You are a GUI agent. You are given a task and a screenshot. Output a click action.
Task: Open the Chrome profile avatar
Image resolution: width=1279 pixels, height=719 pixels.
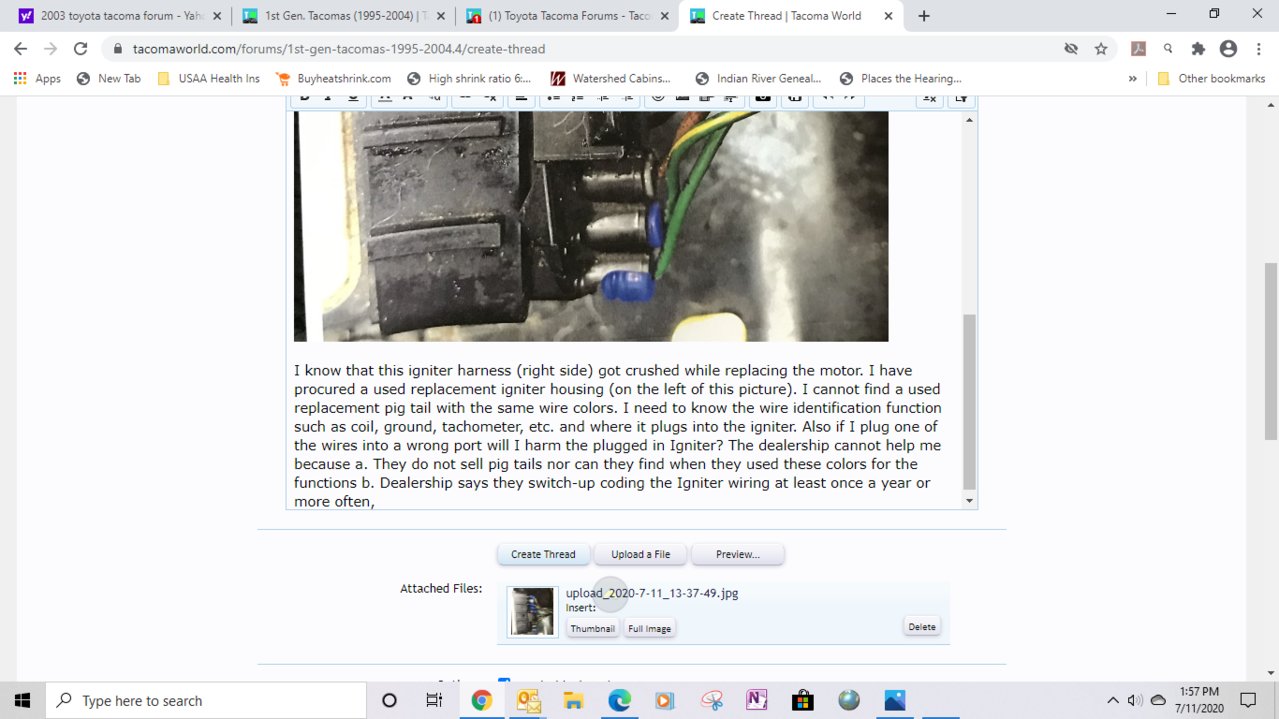pyautogui.click(x=1228, y=48)
